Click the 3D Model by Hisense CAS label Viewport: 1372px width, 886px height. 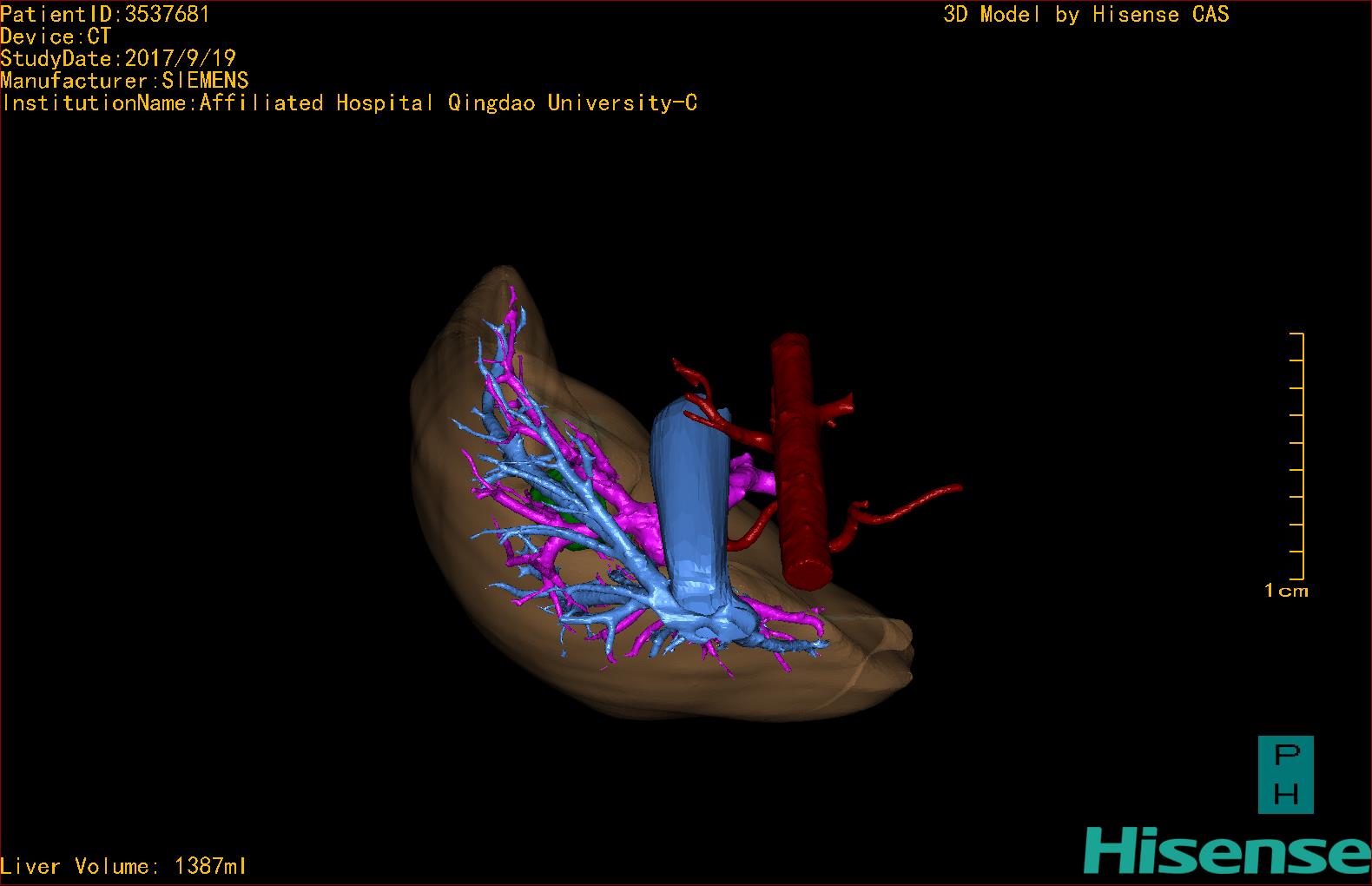coord(1085,14)
